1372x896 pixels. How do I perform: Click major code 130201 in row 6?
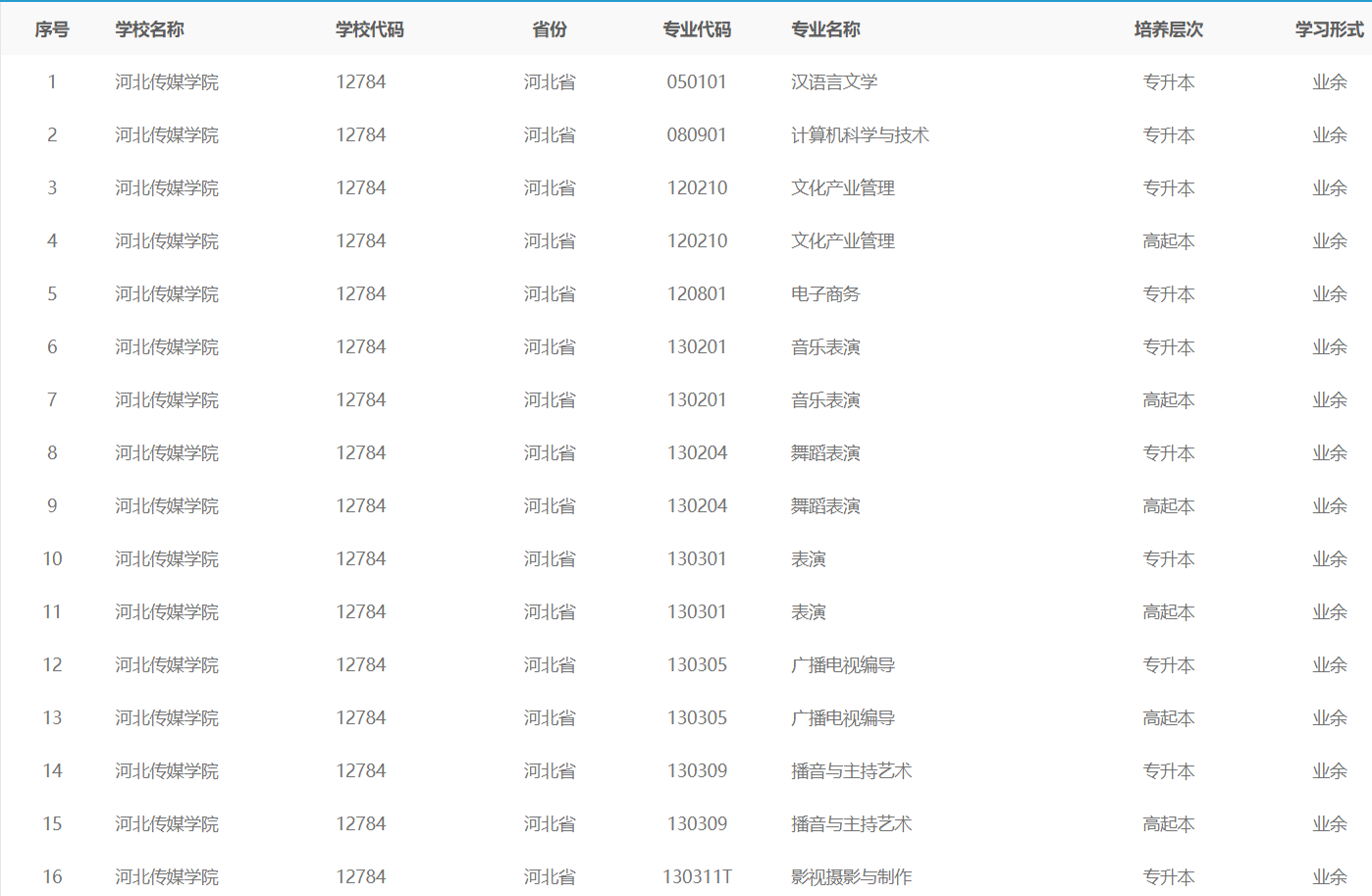(x=697, y=347)
